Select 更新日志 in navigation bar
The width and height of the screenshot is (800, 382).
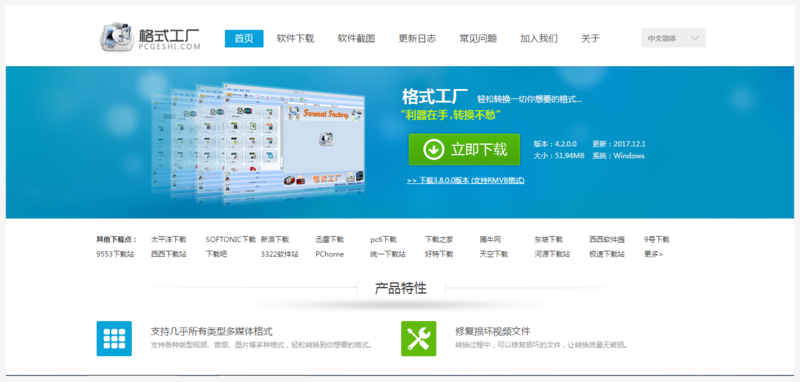[x=417, y=38]
